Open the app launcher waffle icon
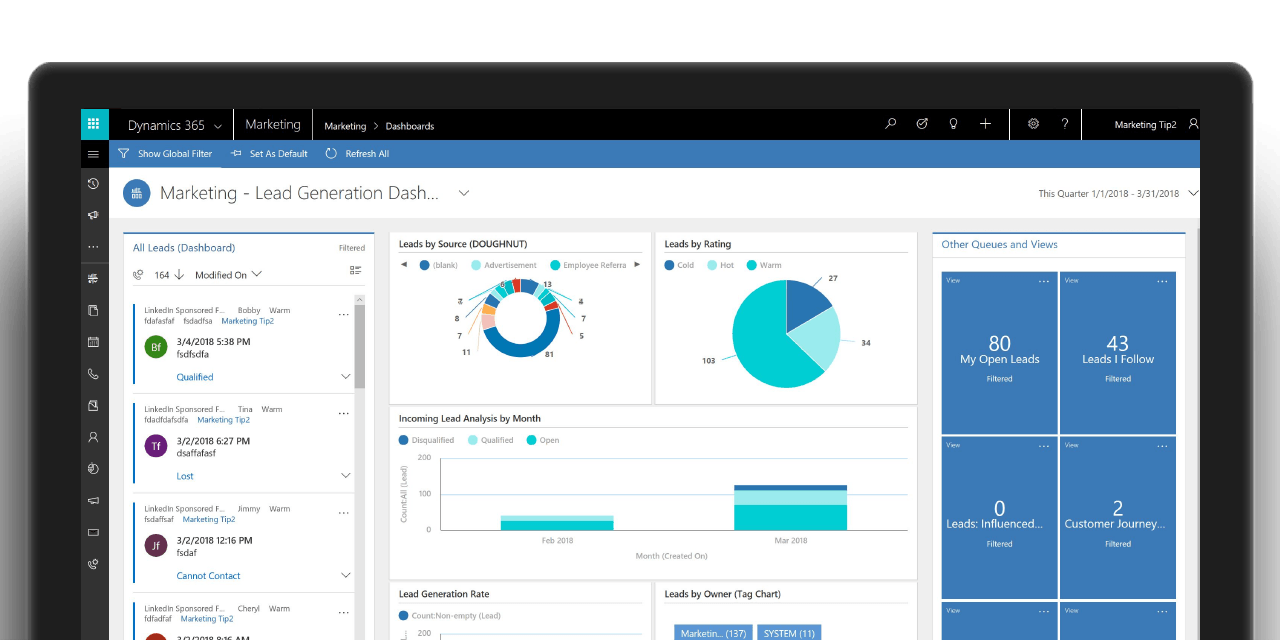Screen dimensions: 1280x640 [x=94, y=124]
